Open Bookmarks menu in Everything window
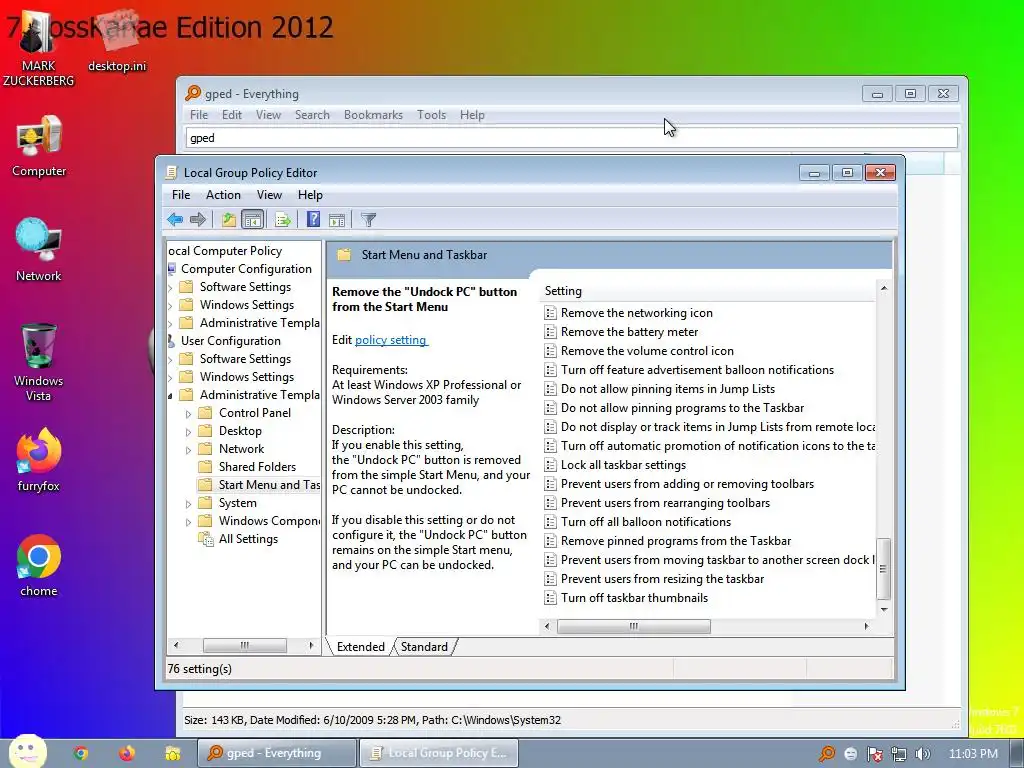The width and height of the screenshot is (1024, 768). coord(374,115)
